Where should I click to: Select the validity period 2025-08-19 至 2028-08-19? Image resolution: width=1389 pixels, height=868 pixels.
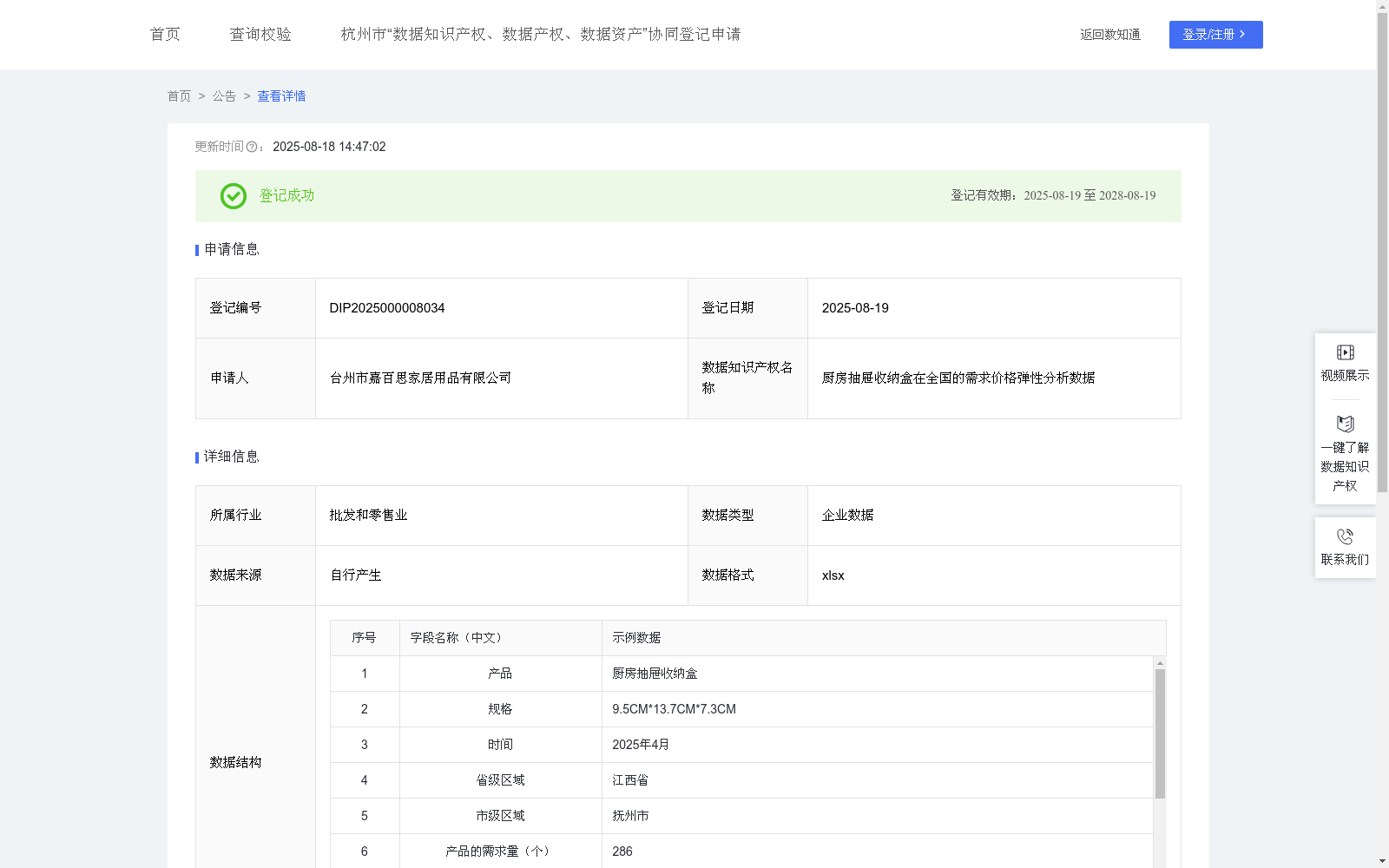point(1089,196)
